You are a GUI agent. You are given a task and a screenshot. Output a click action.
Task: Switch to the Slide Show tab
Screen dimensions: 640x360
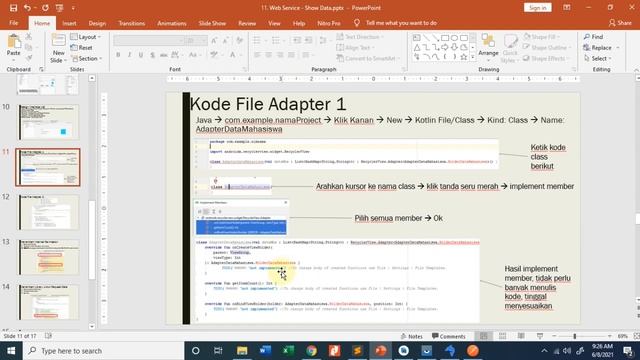(212, 23)
